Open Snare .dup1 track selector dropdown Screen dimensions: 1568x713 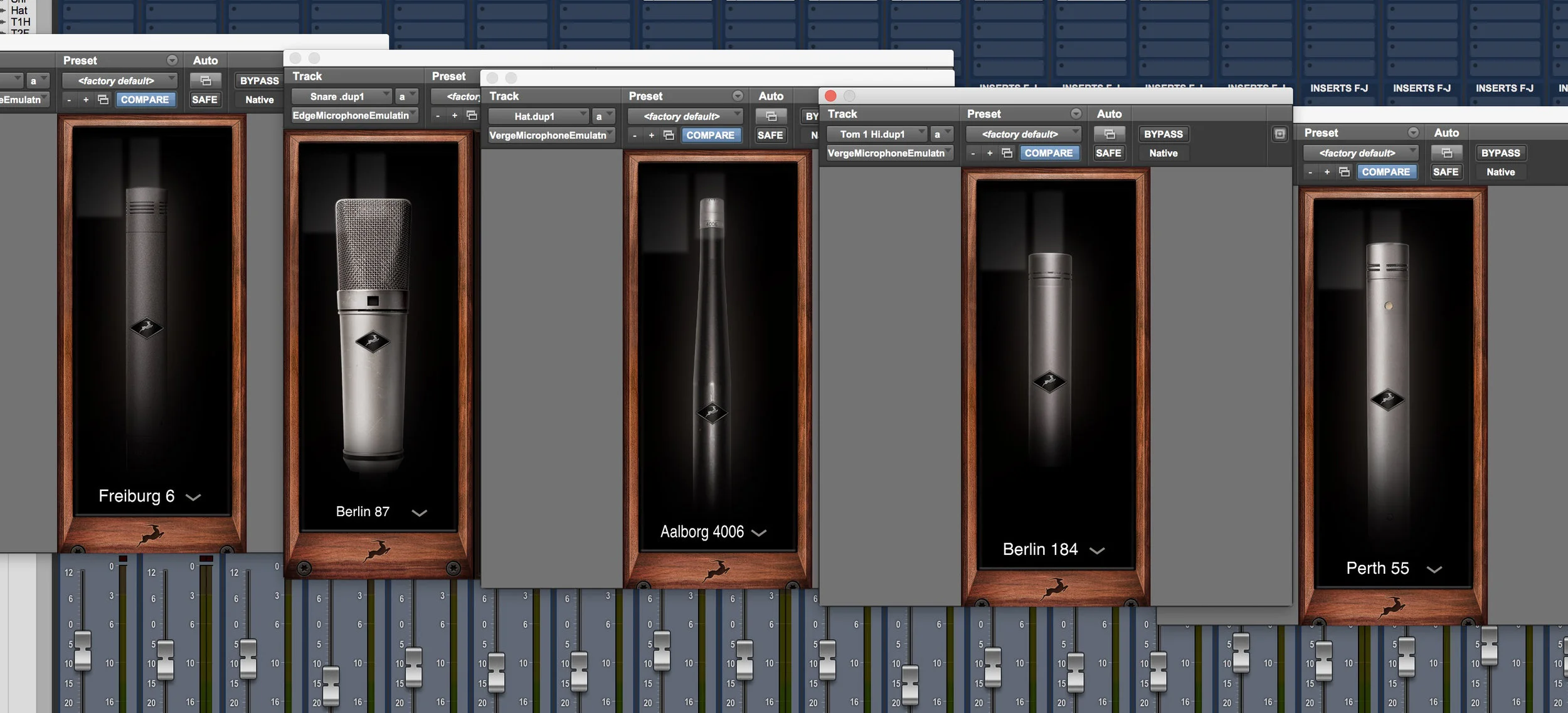coord(342,96)
